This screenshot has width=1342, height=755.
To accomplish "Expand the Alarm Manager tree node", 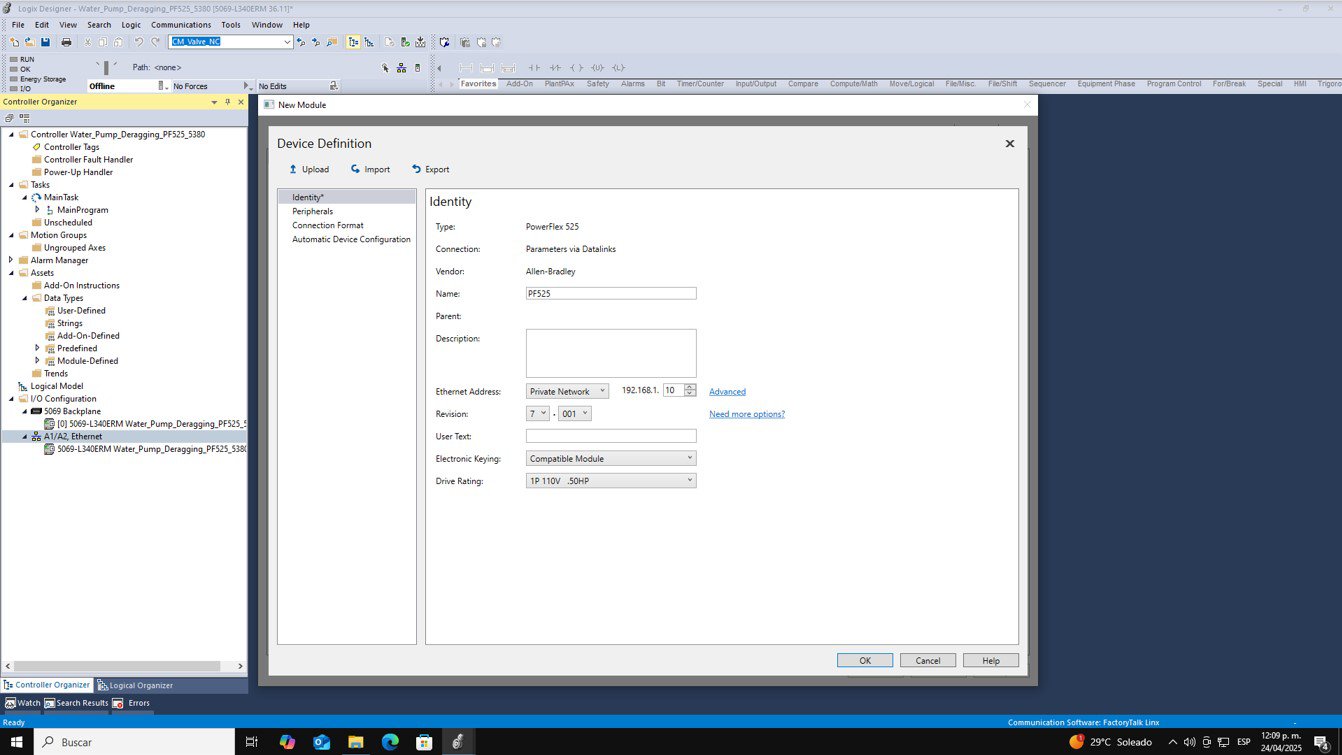I will (x=11, y=260).
